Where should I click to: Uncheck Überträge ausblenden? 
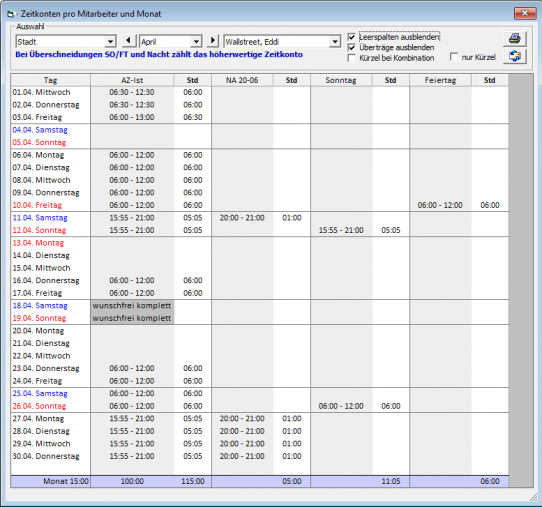pos(352,47)
